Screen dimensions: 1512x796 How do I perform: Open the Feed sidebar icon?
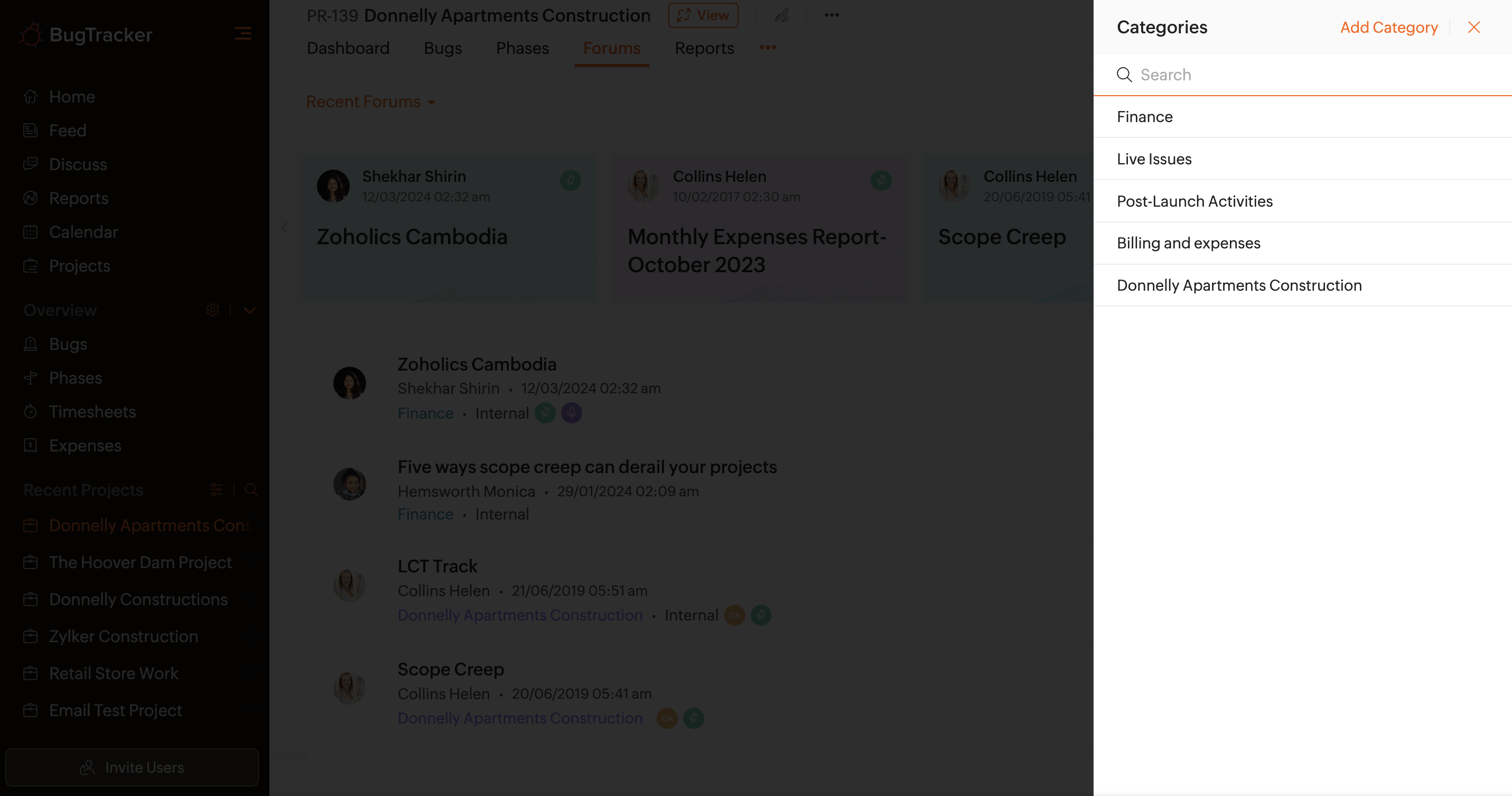click(x=31, y=131)
